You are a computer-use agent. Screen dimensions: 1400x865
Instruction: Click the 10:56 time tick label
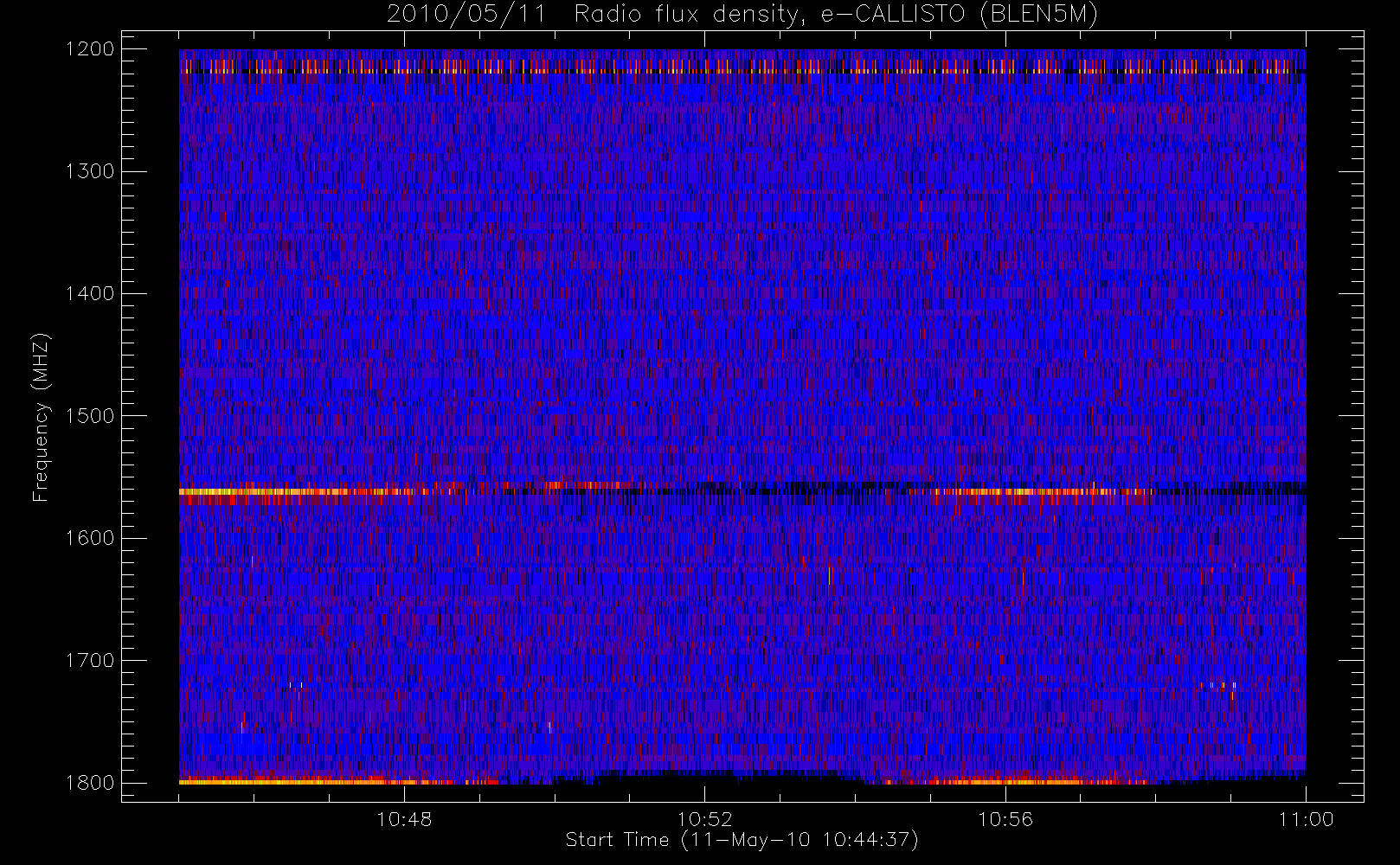point(1005,819)
